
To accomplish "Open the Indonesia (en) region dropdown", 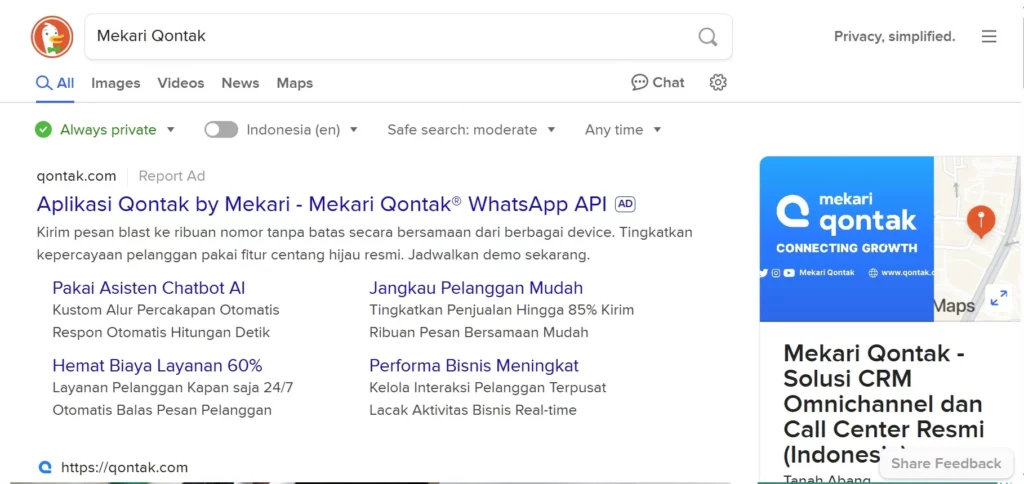I will click(302, 129).
